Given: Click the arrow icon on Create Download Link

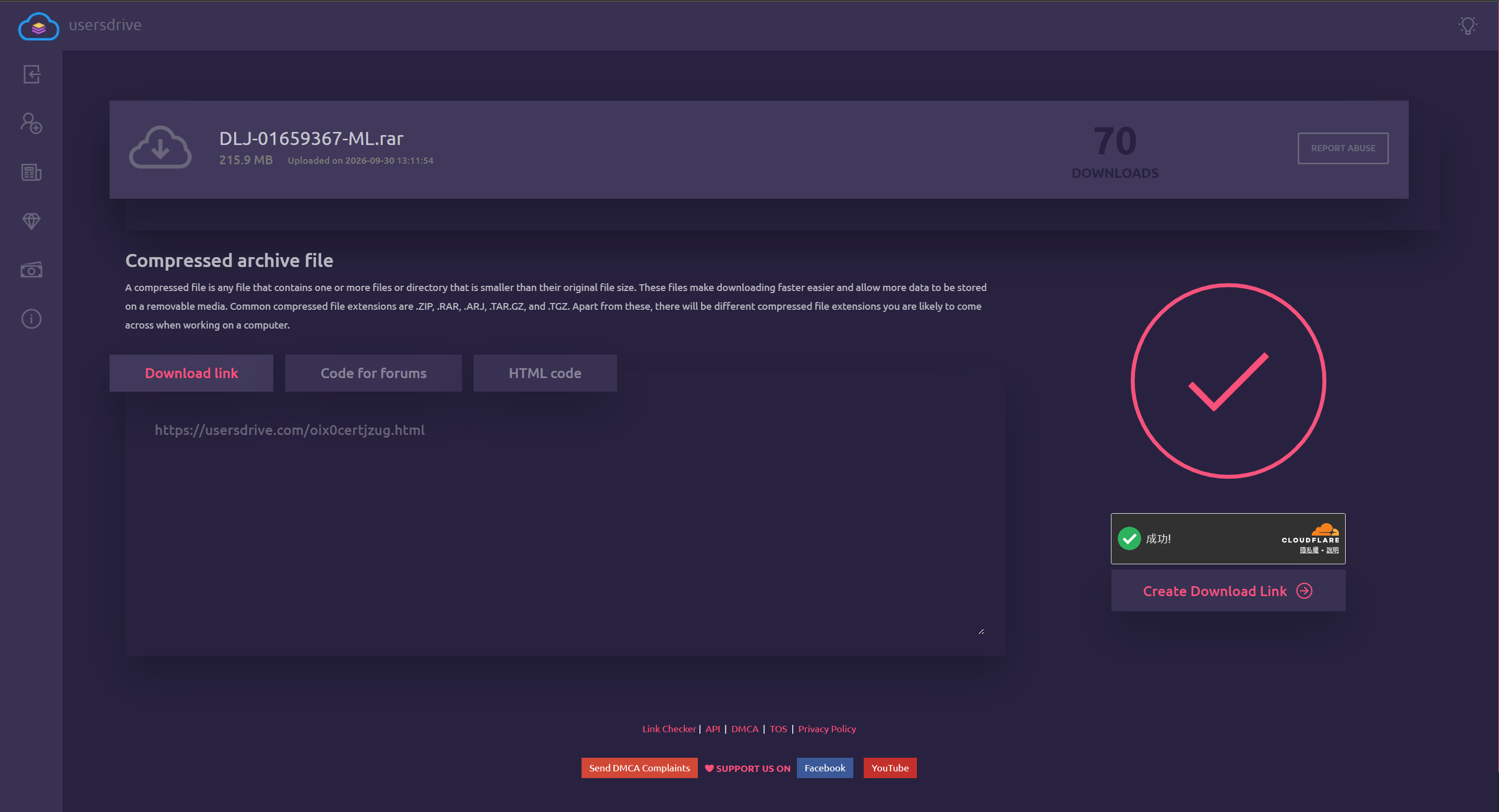Looking at the screenshot, I should point(1304,591).
